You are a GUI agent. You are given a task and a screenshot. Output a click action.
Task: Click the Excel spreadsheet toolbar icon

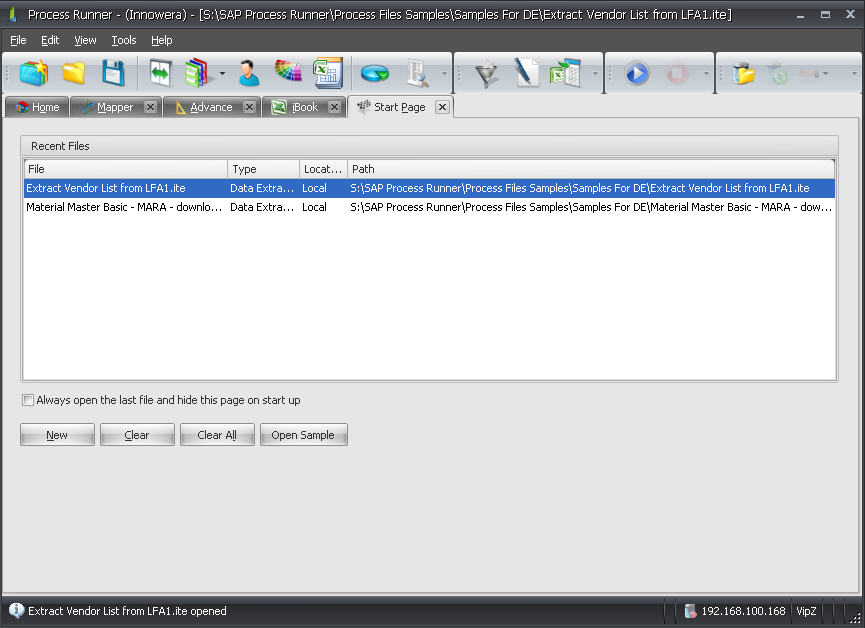tap(328, 73)
